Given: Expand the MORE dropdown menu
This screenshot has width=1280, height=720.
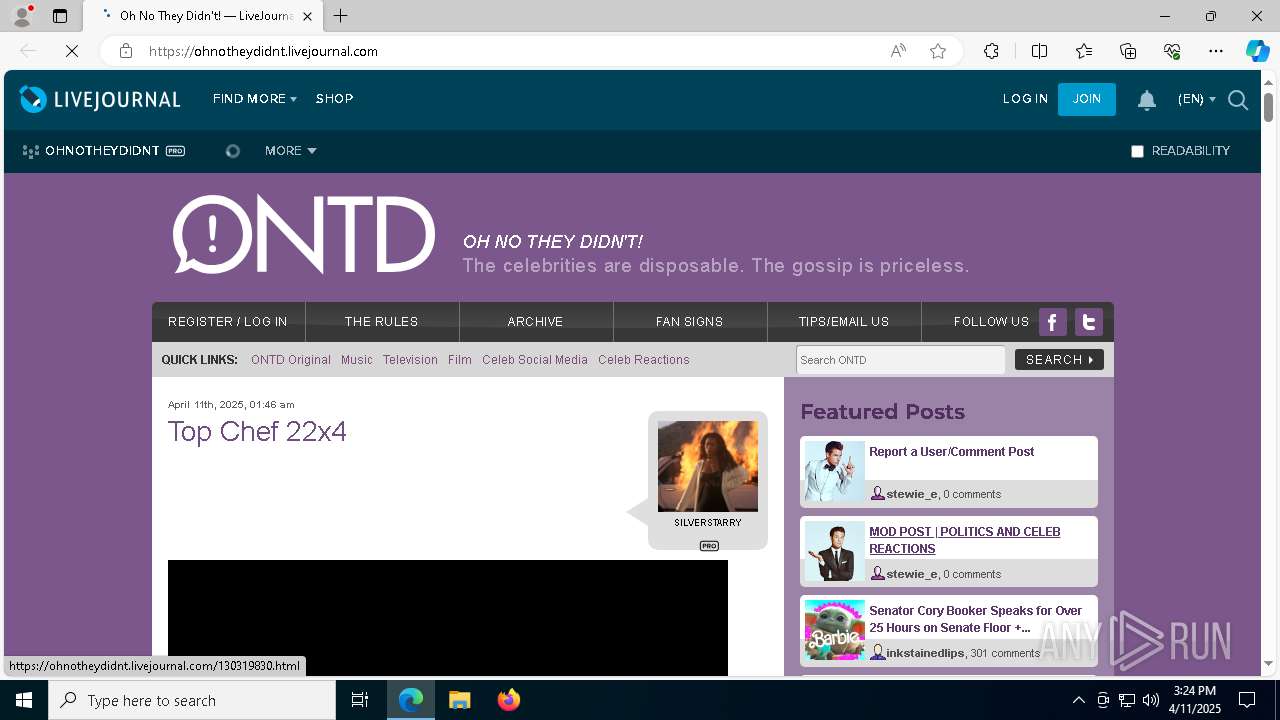Looking at the screenshot, I should tap(291, 151).
